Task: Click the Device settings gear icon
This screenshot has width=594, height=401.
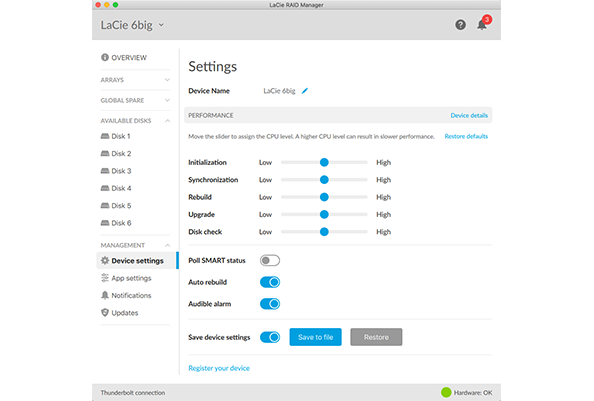Action: pyautogui.click(x=105, y=261)
